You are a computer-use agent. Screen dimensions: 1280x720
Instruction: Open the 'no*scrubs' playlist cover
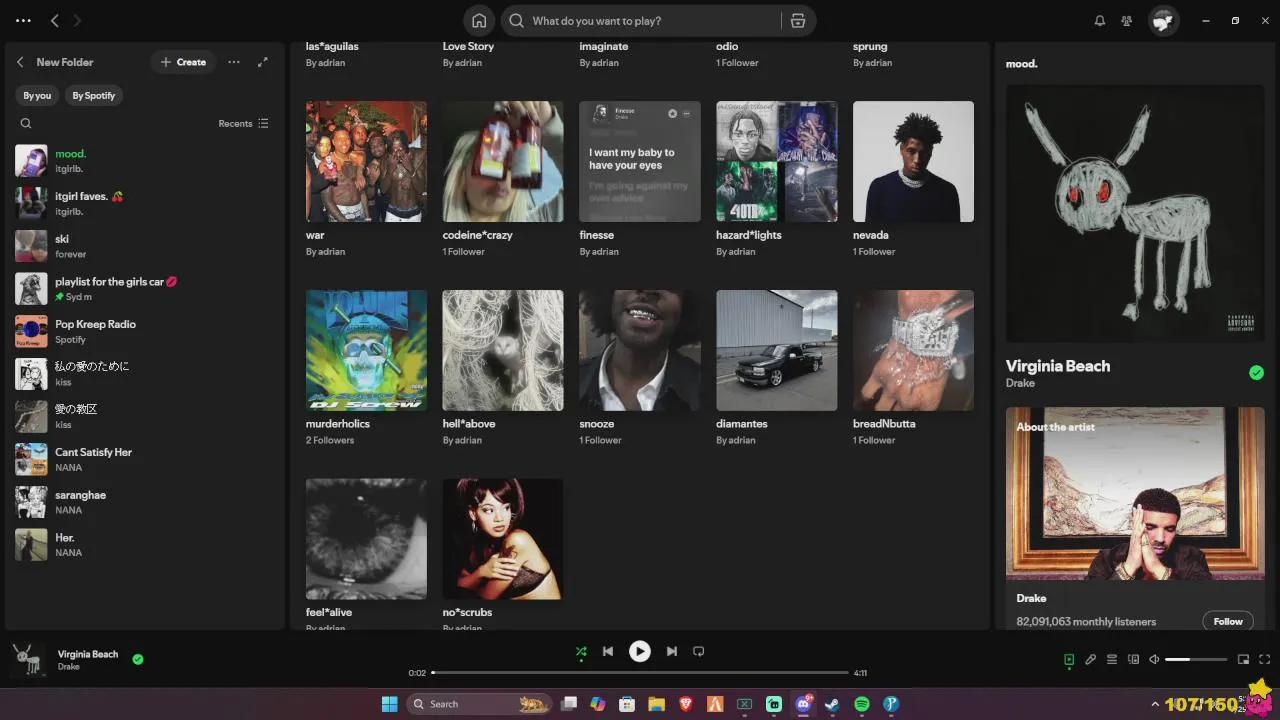pyautogui.click(x=503, y=539)
